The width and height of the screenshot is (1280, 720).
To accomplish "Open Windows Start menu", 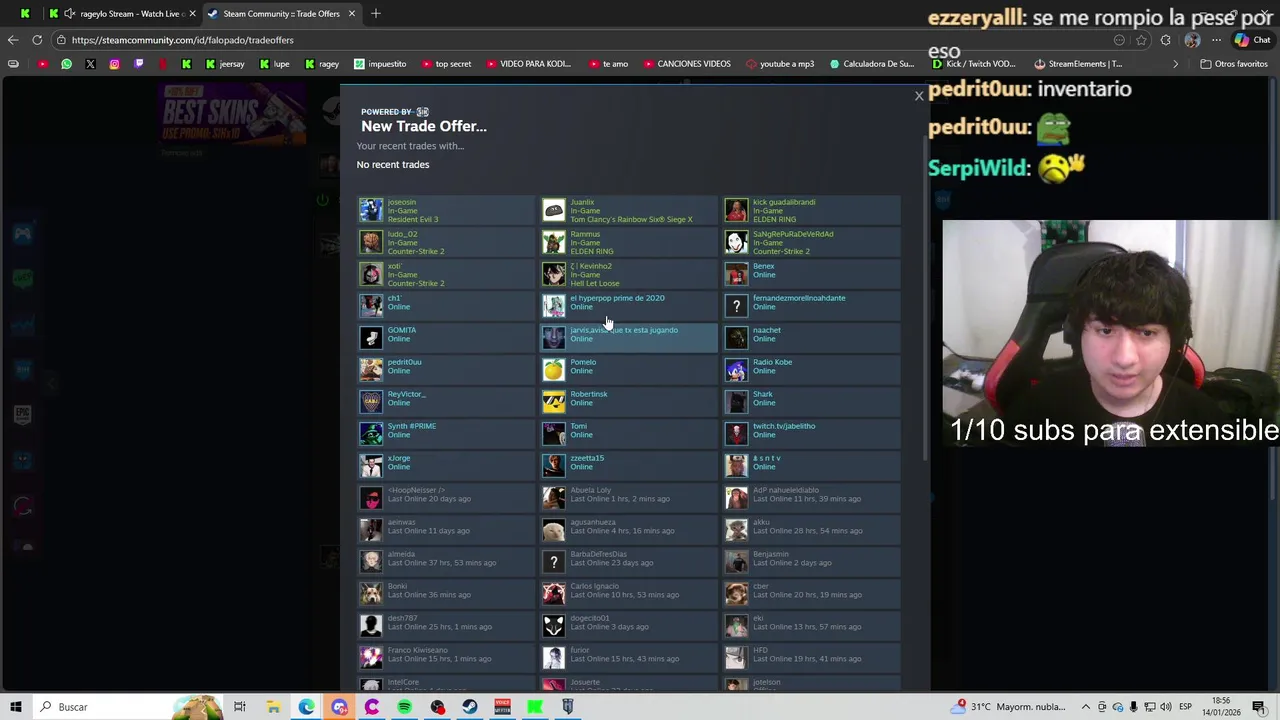I will pyautogui.click(x=16, y=707).
